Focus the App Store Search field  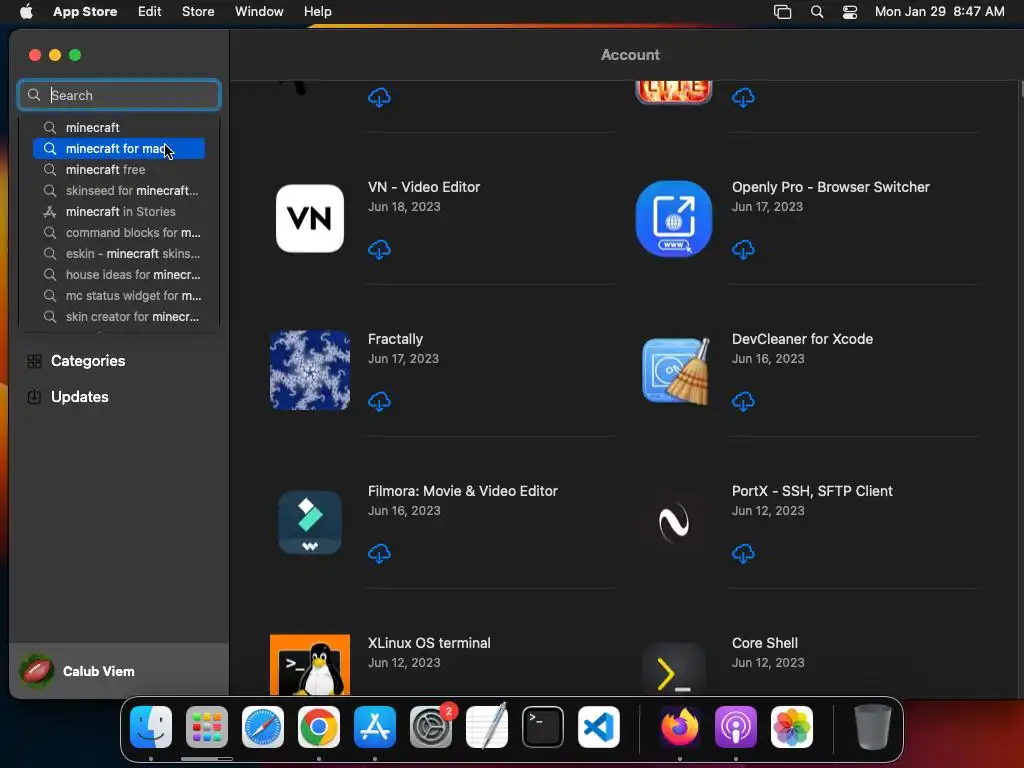click(x=119, y=95)
